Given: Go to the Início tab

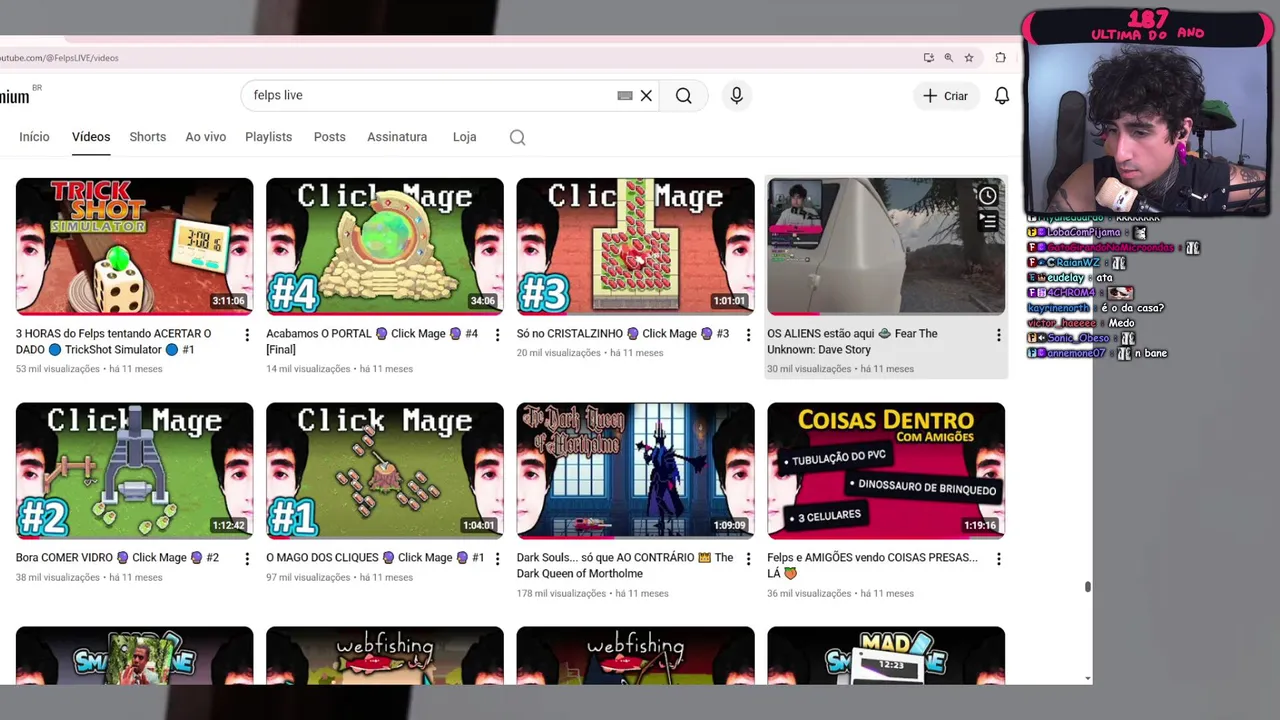Looking at the screenshot, I should 34,137.
